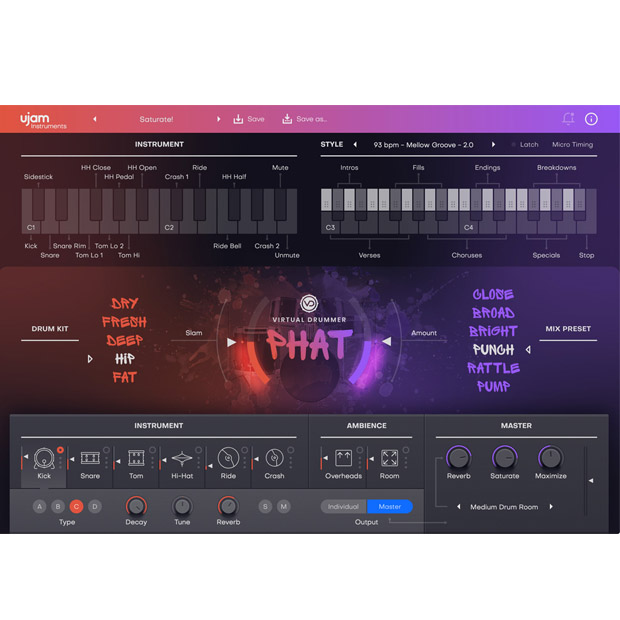Viewport: 620px width, 620px height.
Task: Adjust the Decay knob
Action: click(x=136, y=506)
